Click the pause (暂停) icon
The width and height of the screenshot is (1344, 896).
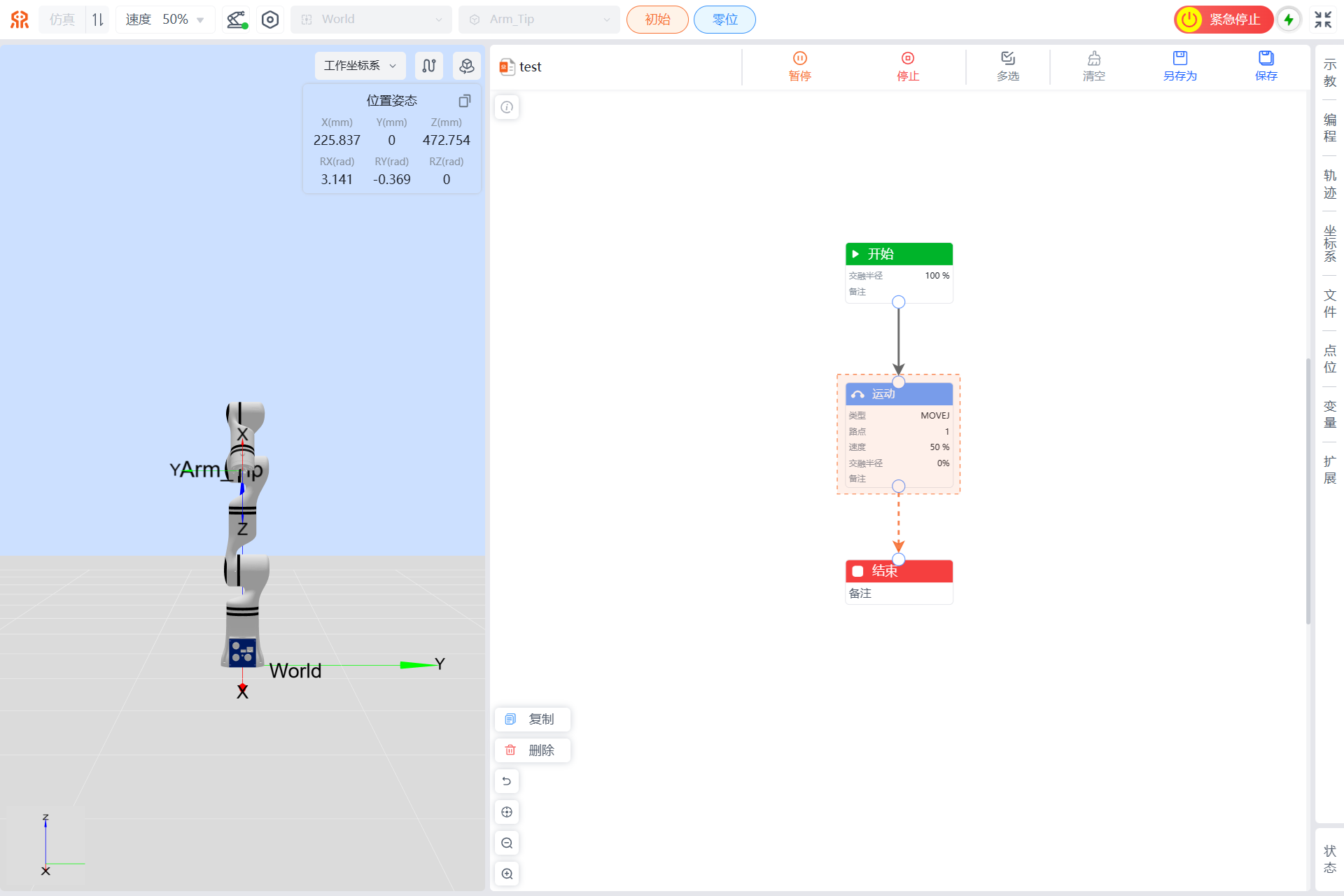tap(799, 59)
